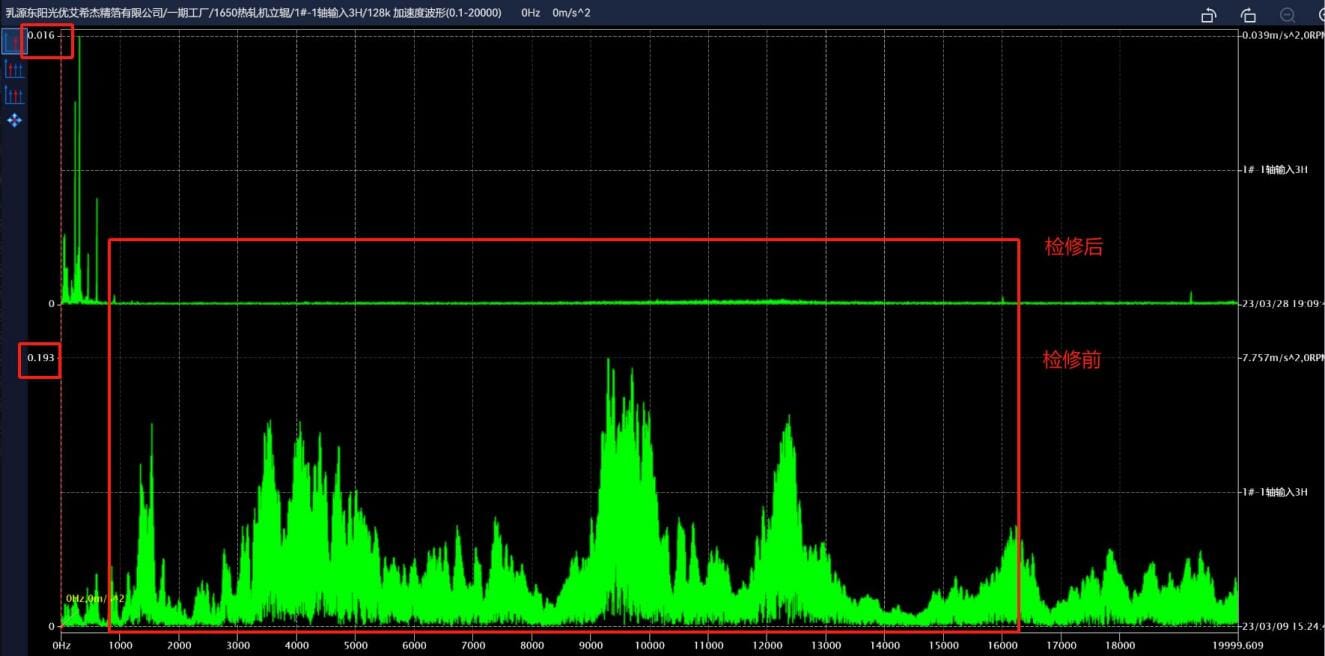Click the measurement path title text

253,12
